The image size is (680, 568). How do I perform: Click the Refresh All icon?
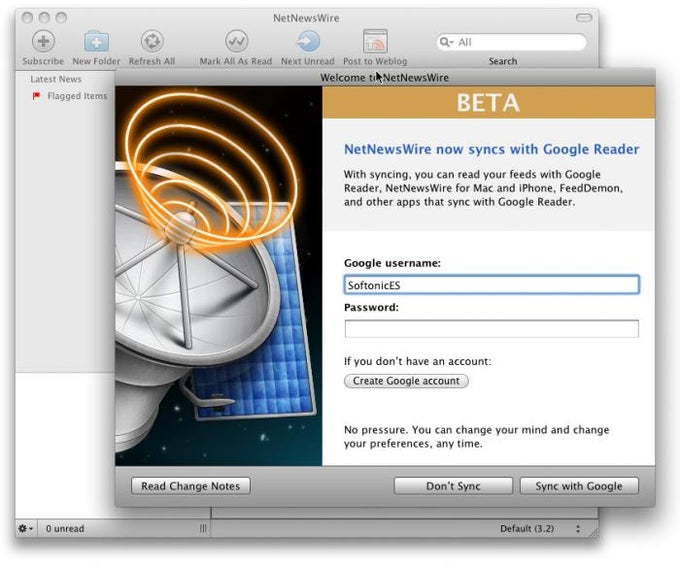(x=152, y=41)
